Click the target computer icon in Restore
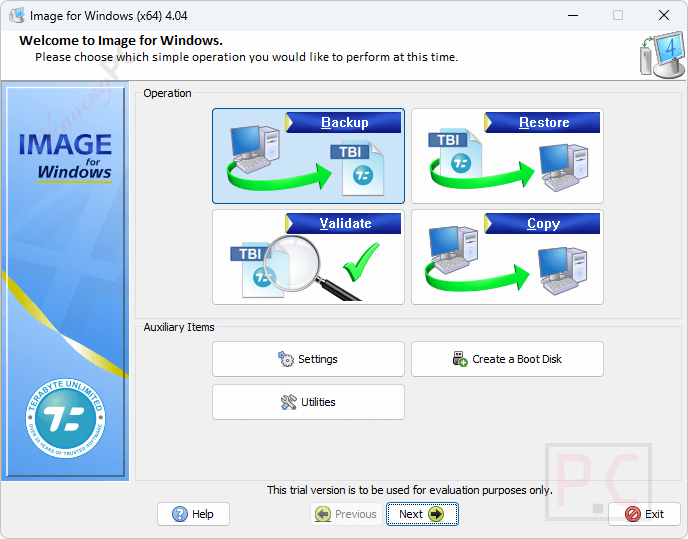 pyautogui.click(x=563, y=167)
